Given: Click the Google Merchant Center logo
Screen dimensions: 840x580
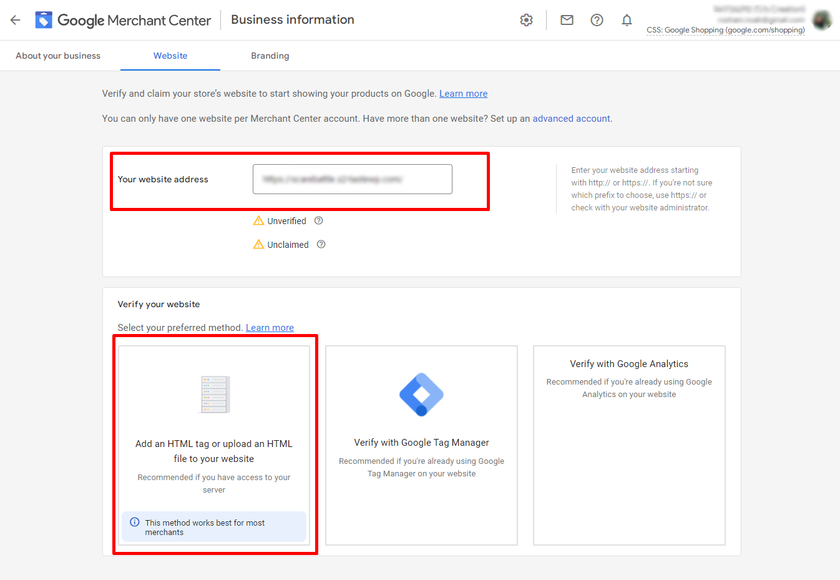Looking at the screenshot, I should tap(123, 20).
